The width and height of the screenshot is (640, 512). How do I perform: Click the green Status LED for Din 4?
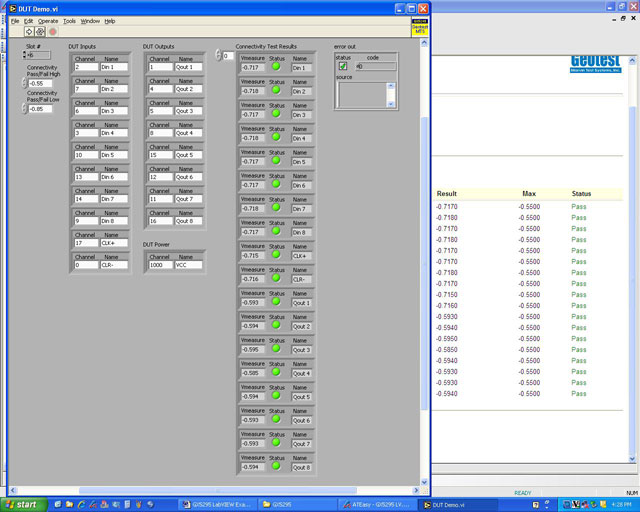[276, 137]
